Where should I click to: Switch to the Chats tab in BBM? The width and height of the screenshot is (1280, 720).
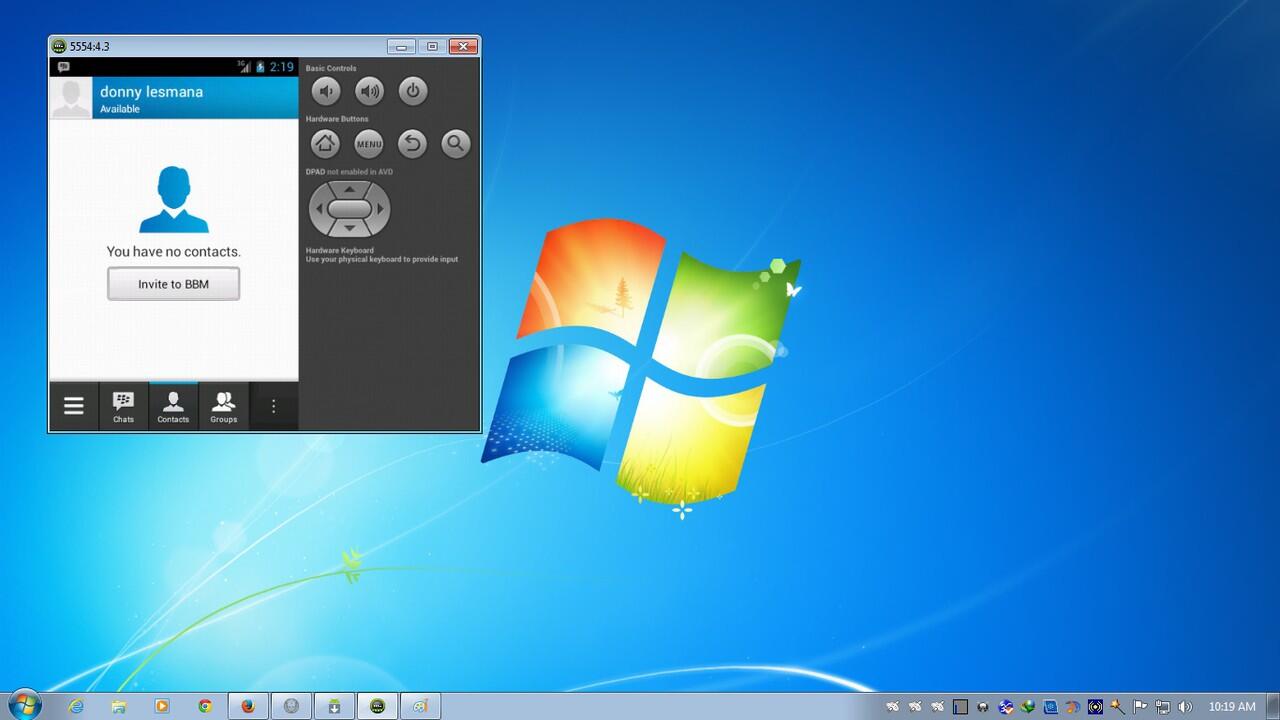pyautogui.click(x=123, y=406)
